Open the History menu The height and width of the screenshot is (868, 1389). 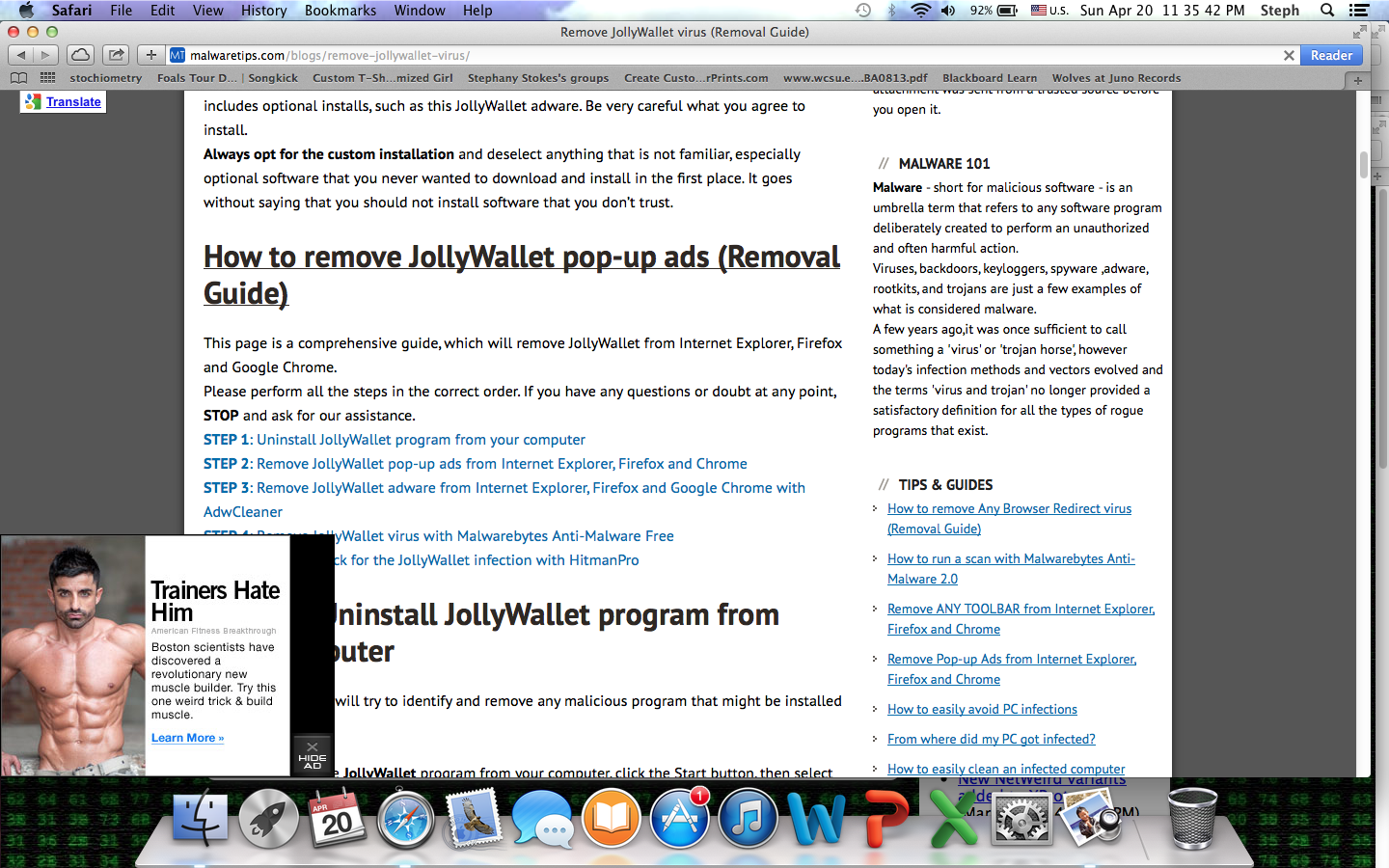point(264,11)
